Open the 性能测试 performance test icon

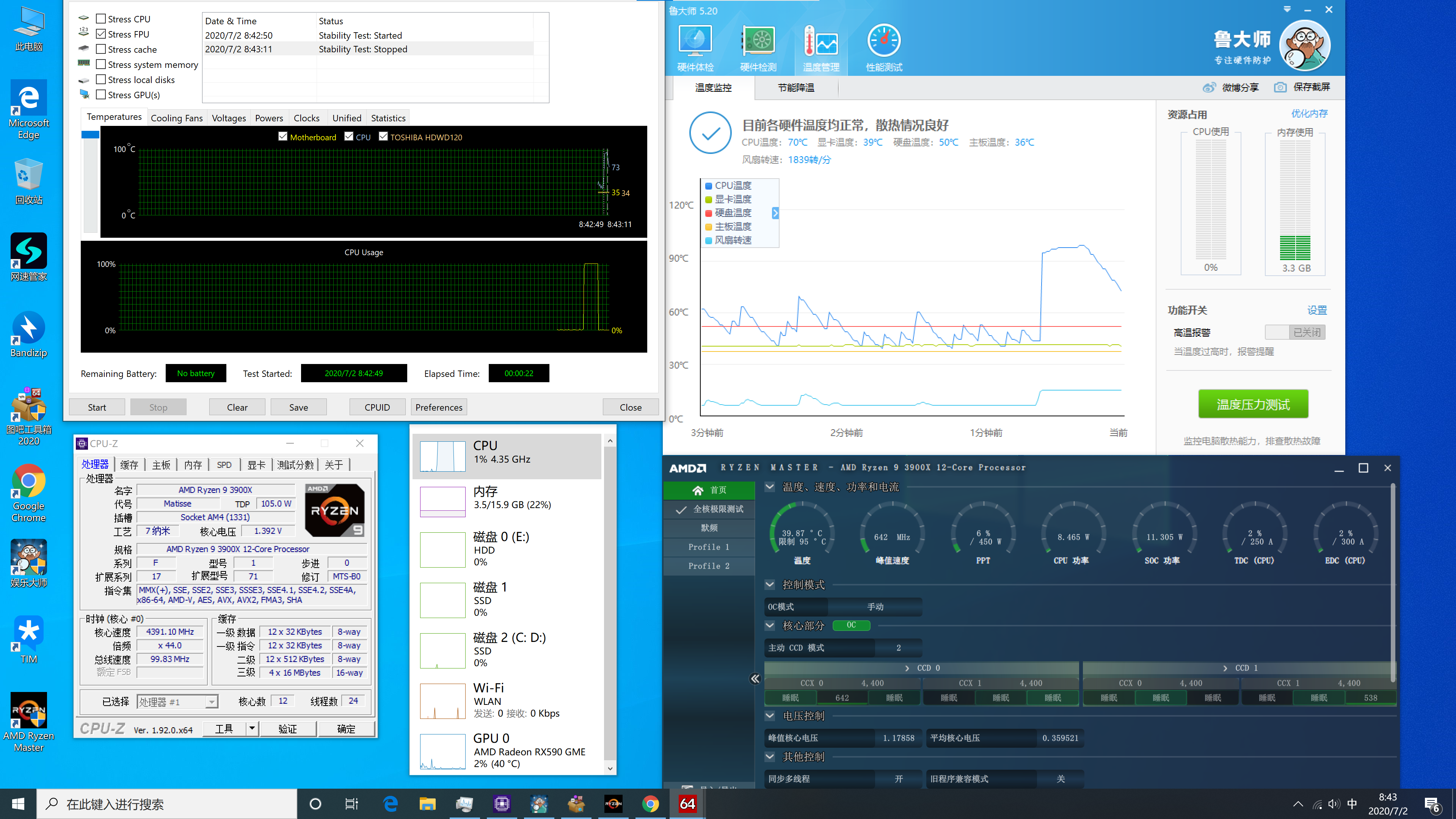click(x=884, y=48)
